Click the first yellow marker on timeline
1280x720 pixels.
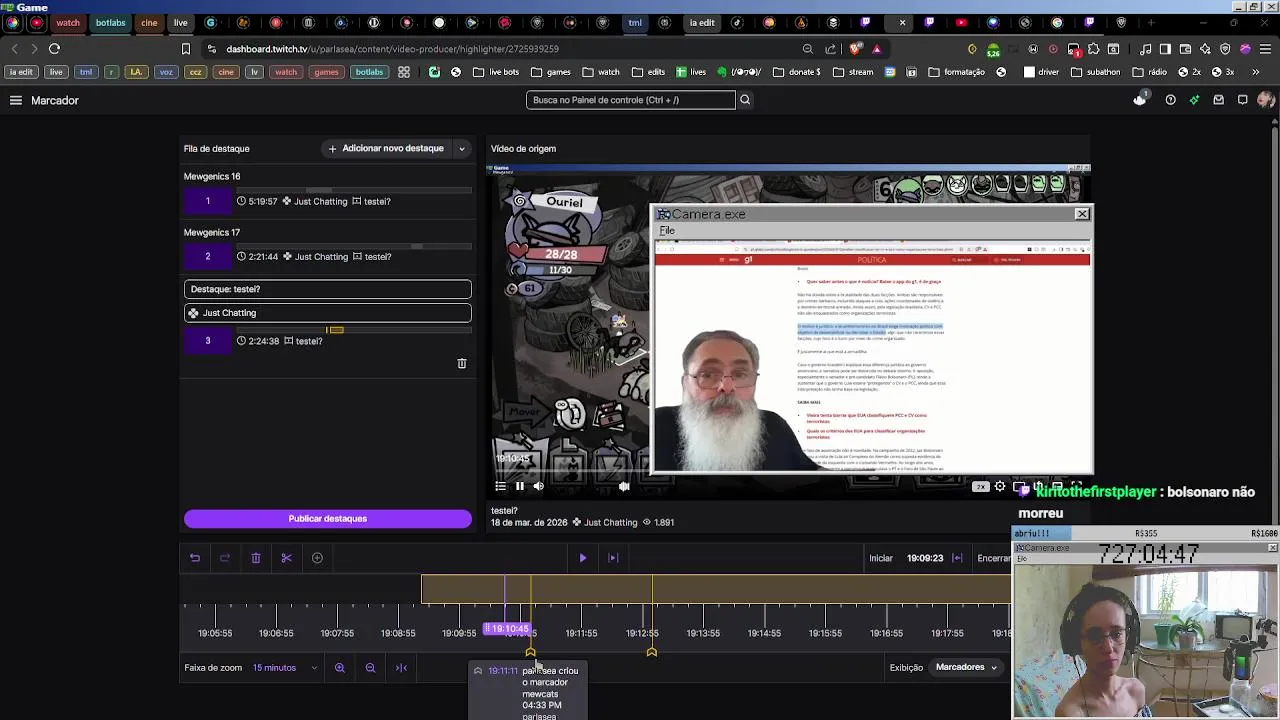[x=530, y=652]
